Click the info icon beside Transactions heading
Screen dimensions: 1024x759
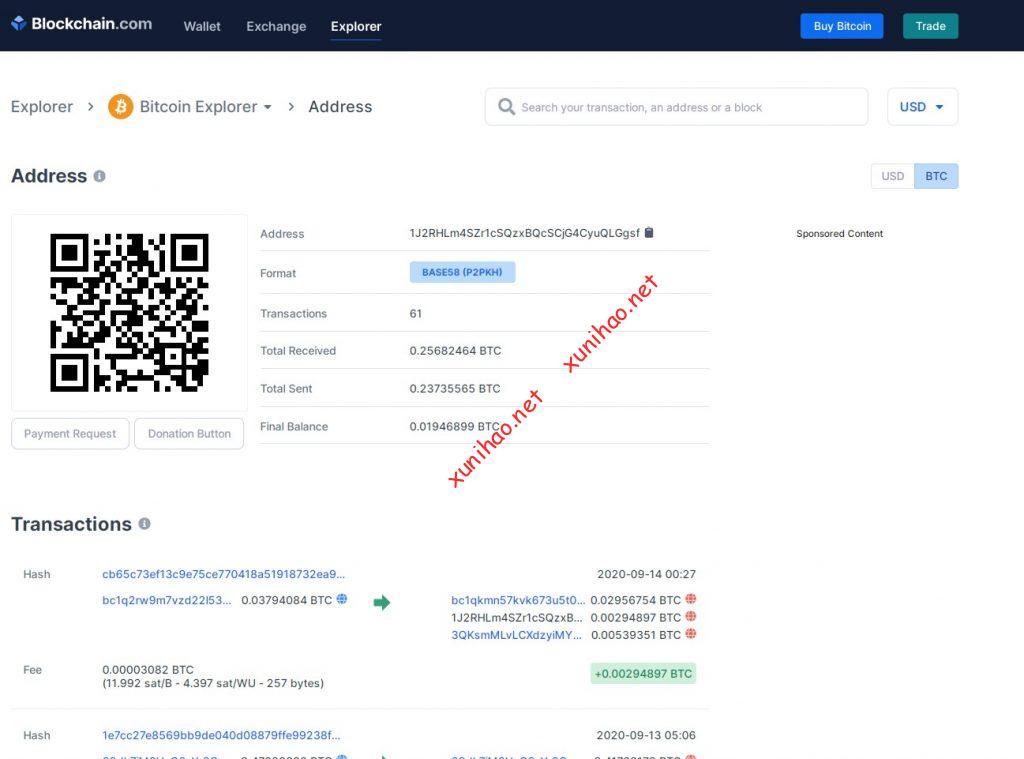(x=144, y=524)
